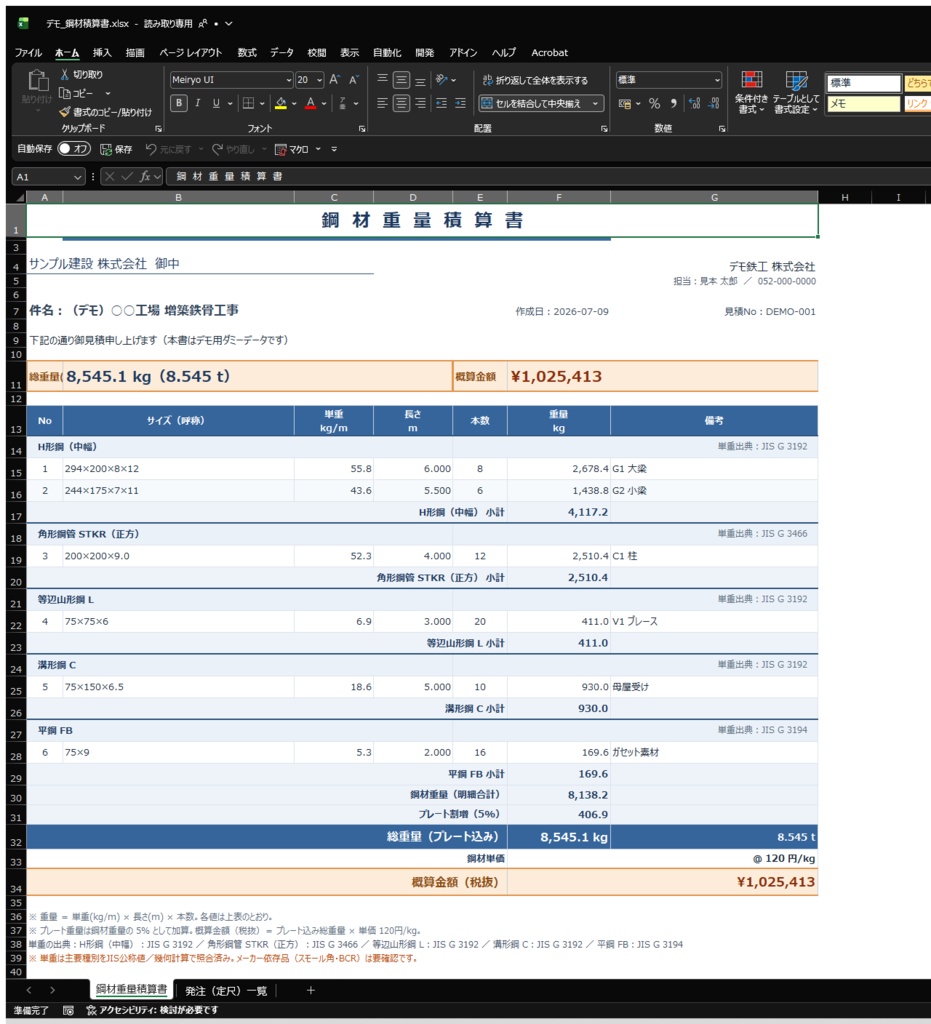The height and width of the screenshot is (1024, 931).
Task: Switch to the 発注（定尺）一覧 sheet
Action: pos(226,991)
